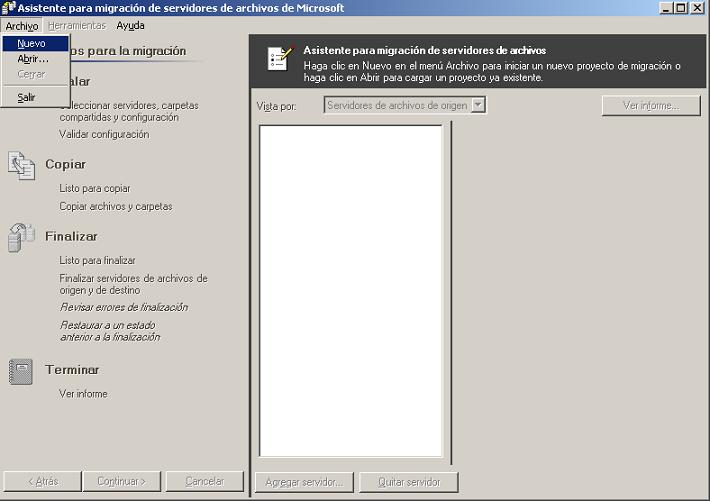Minimize the migration wizard window

(x=667, y=8)
